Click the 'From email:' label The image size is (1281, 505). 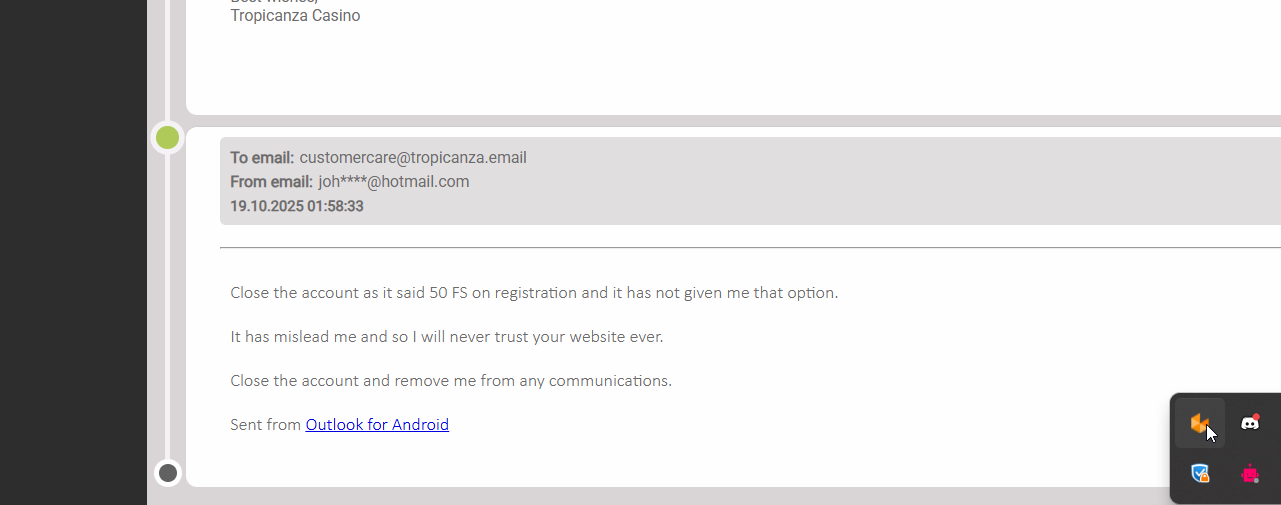click(x=271, y=182)
